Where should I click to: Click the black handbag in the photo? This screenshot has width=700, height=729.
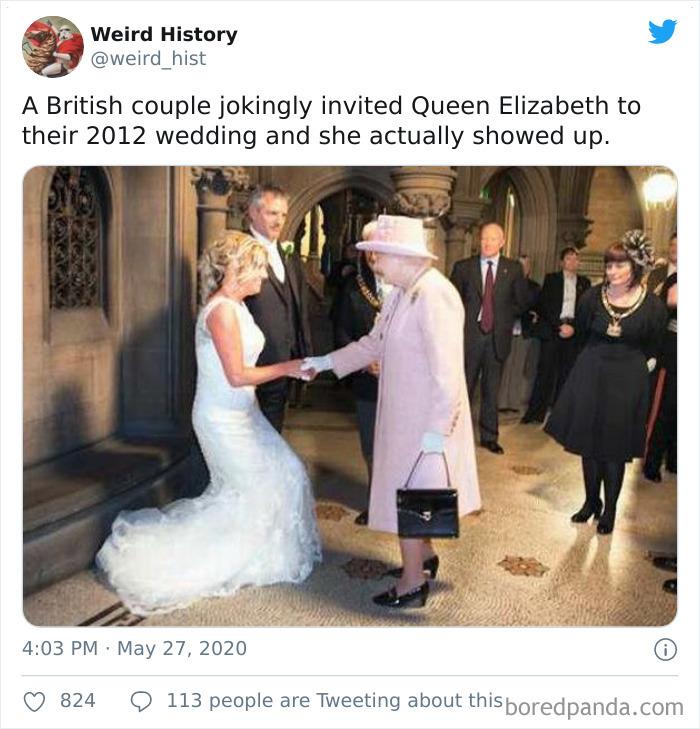pos(427,510)
